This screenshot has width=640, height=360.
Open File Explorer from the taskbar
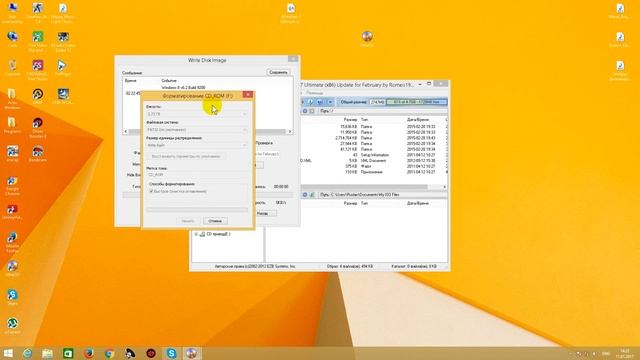(47, 353)
